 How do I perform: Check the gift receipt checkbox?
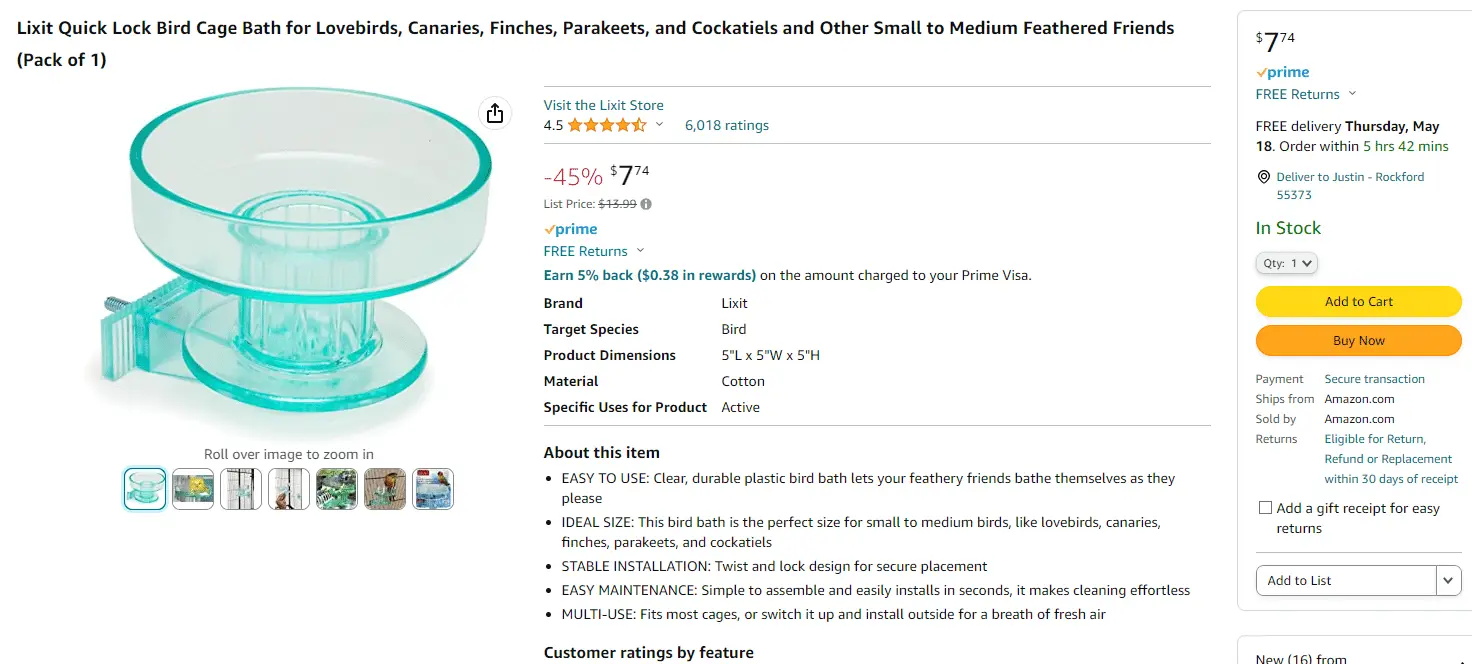(1265, 508)
